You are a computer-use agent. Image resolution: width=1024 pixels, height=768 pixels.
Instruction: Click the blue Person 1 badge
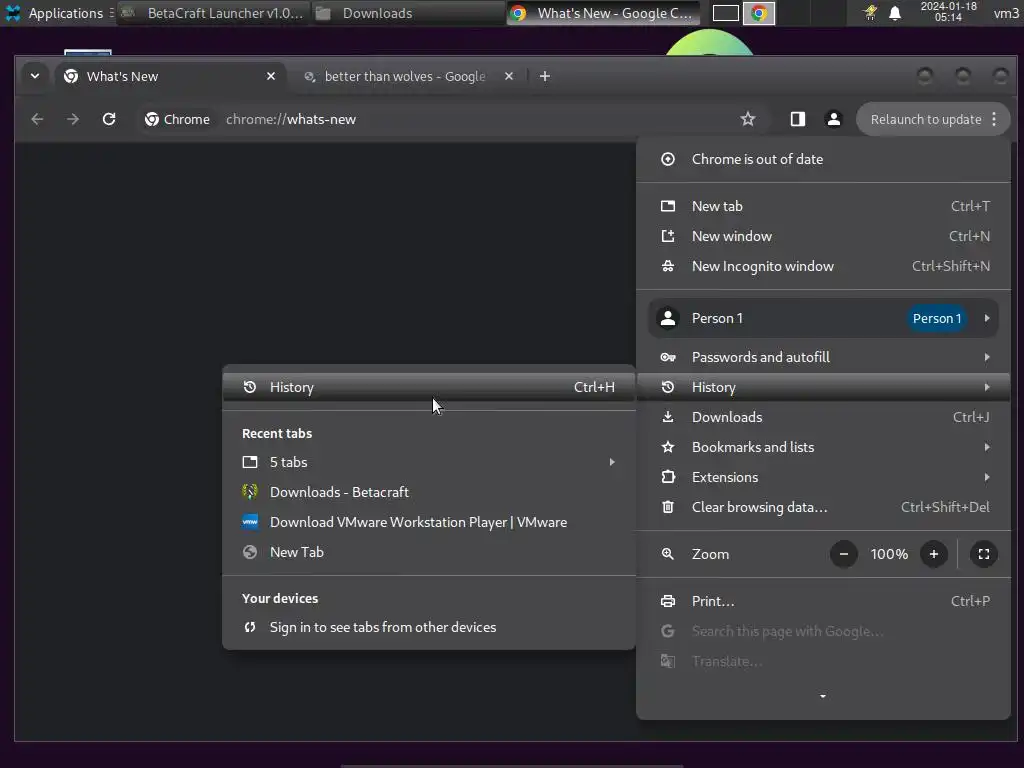point(936,319)
